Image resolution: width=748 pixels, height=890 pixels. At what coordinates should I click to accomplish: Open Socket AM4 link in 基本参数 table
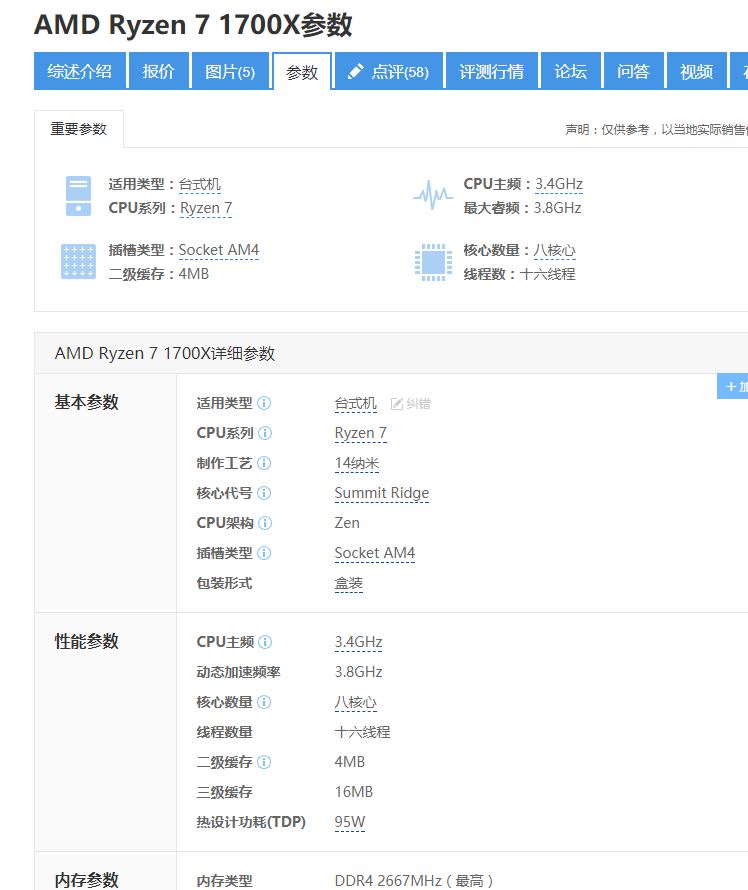point(375,553)
